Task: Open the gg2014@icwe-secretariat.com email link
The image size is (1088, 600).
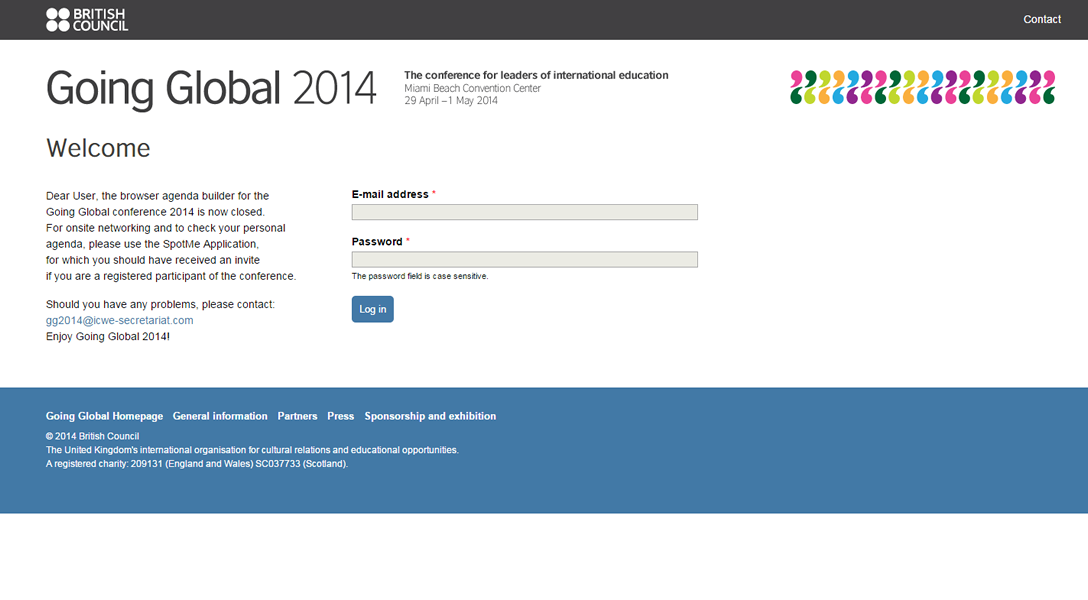Action: [119, 320]
